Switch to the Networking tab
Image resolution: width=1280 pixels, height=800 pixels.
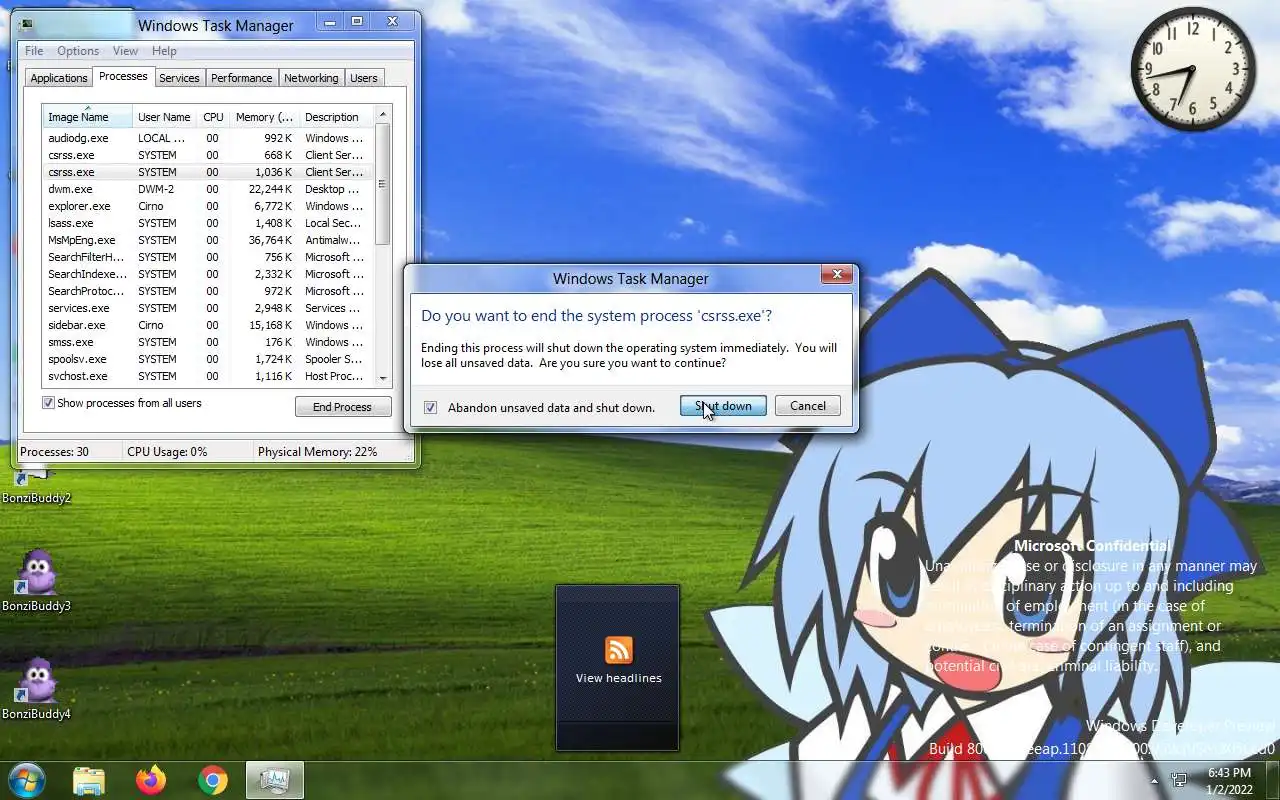(x=311, y=78)
